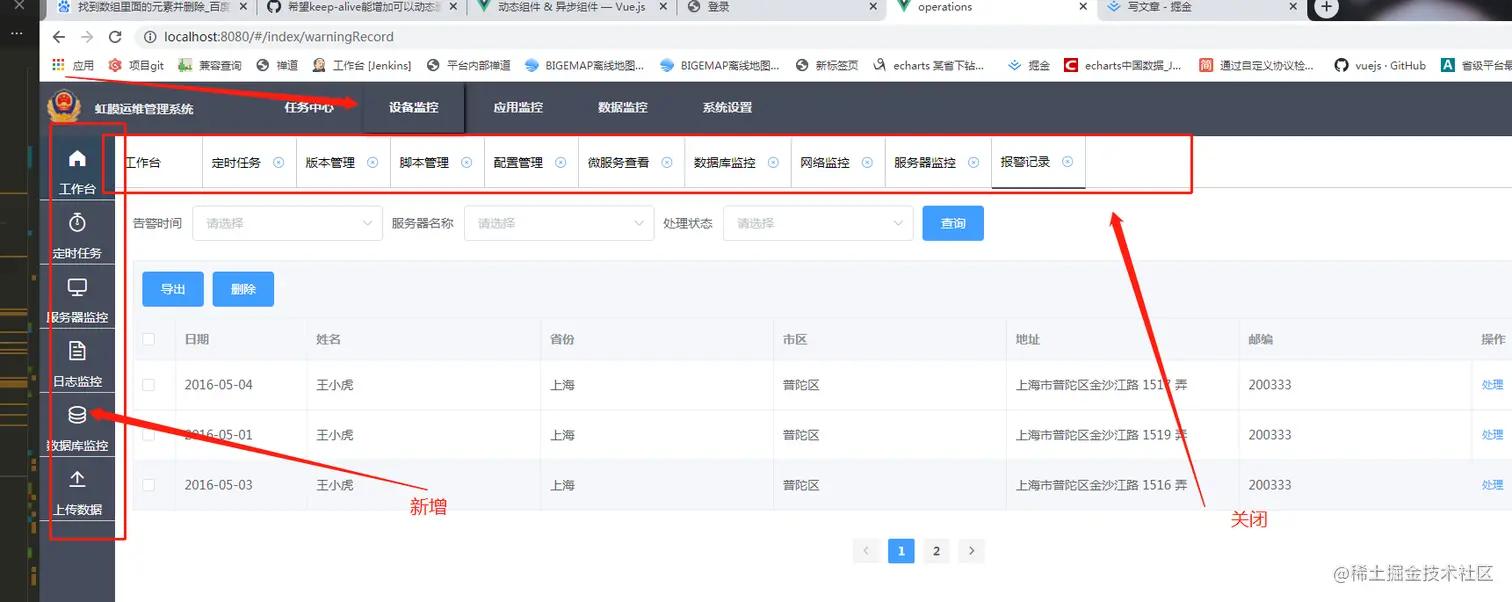1512x602 pixels.
Task: Click the 导出 export button
Action: 173,289
